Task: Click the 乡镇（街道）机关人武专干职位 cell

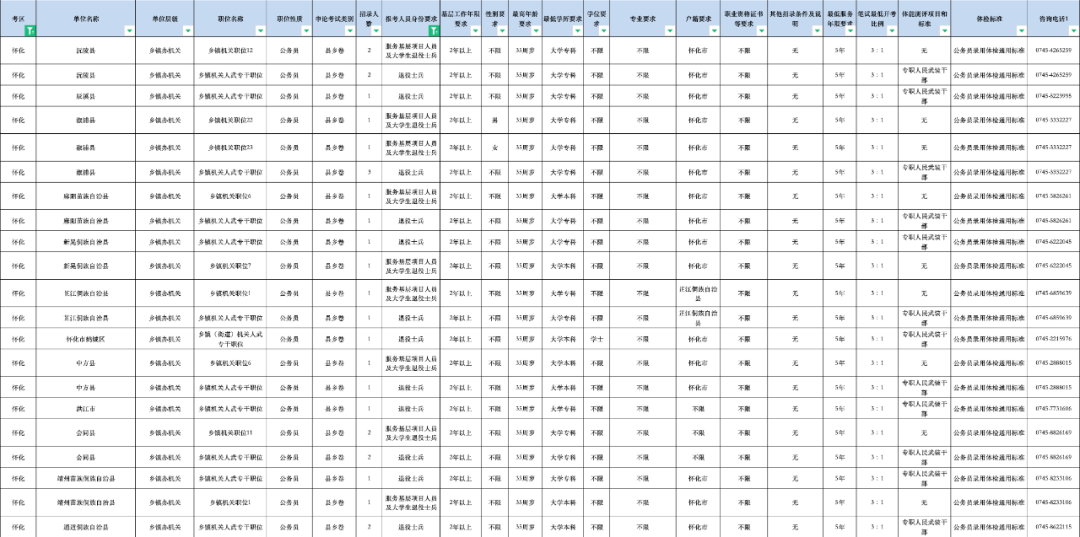Action: 230,340
